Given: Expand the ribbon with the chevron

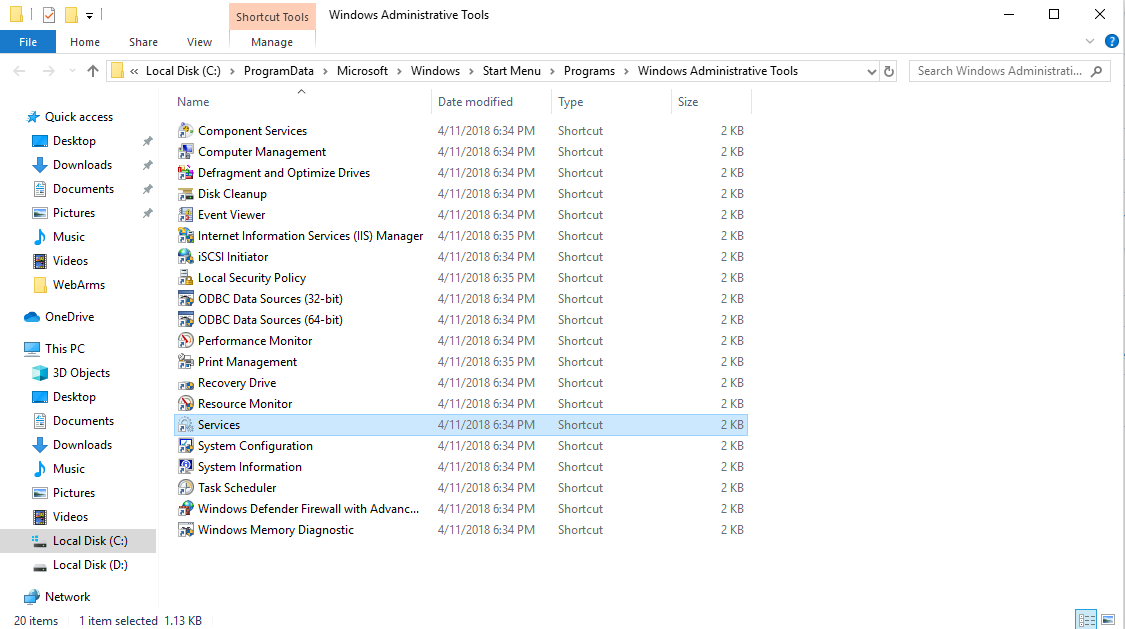Looking at the screenshot, I should tap(1090, 42).
